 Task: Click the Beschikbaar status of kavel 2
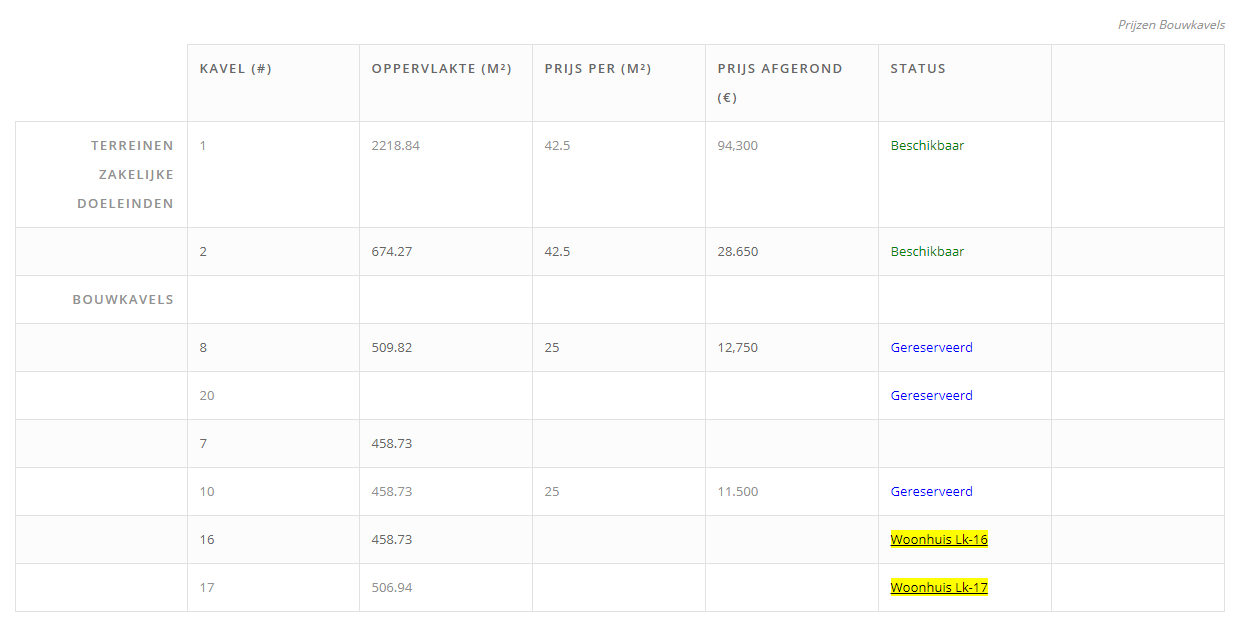927,252
